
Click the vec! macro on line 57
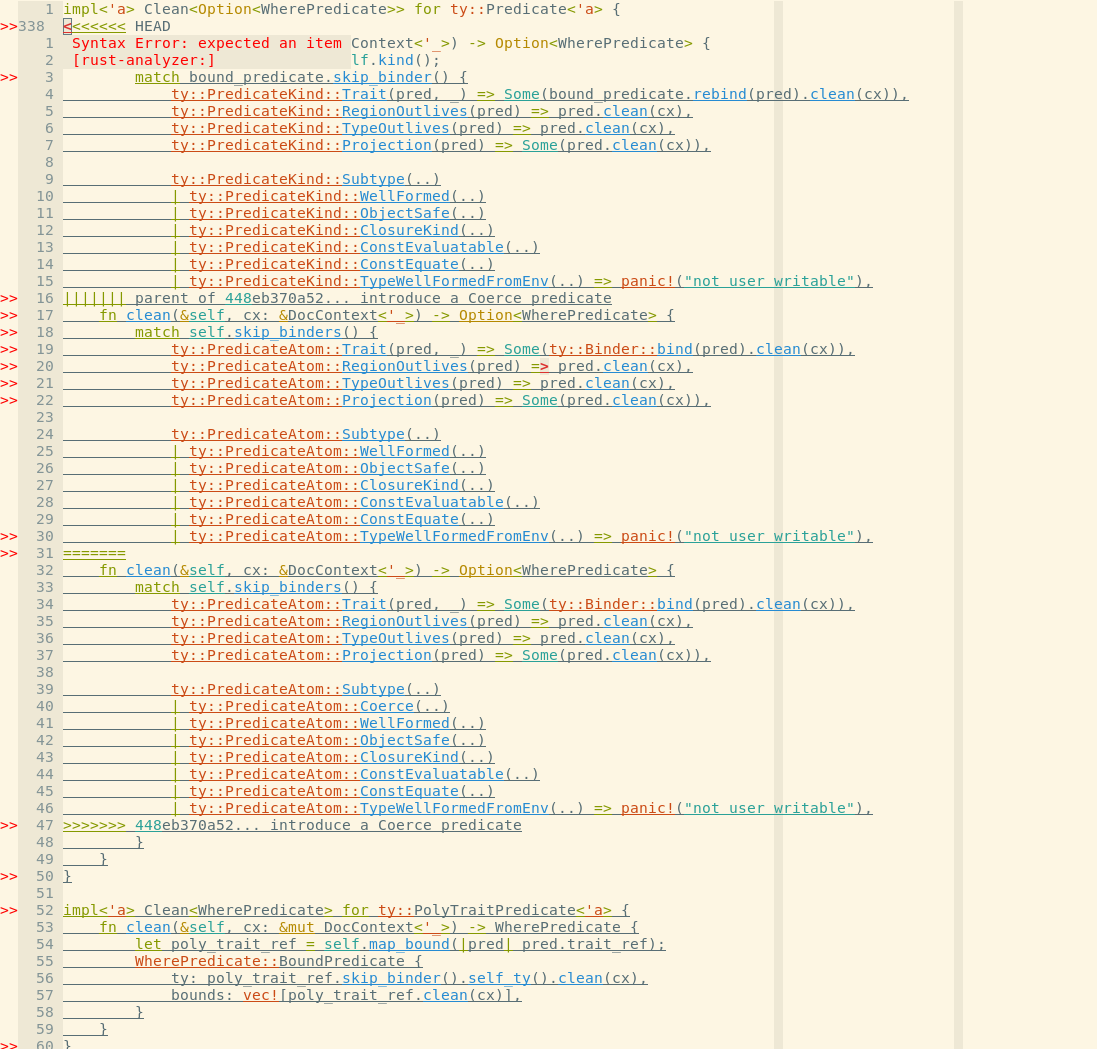[x=258, y=995]
